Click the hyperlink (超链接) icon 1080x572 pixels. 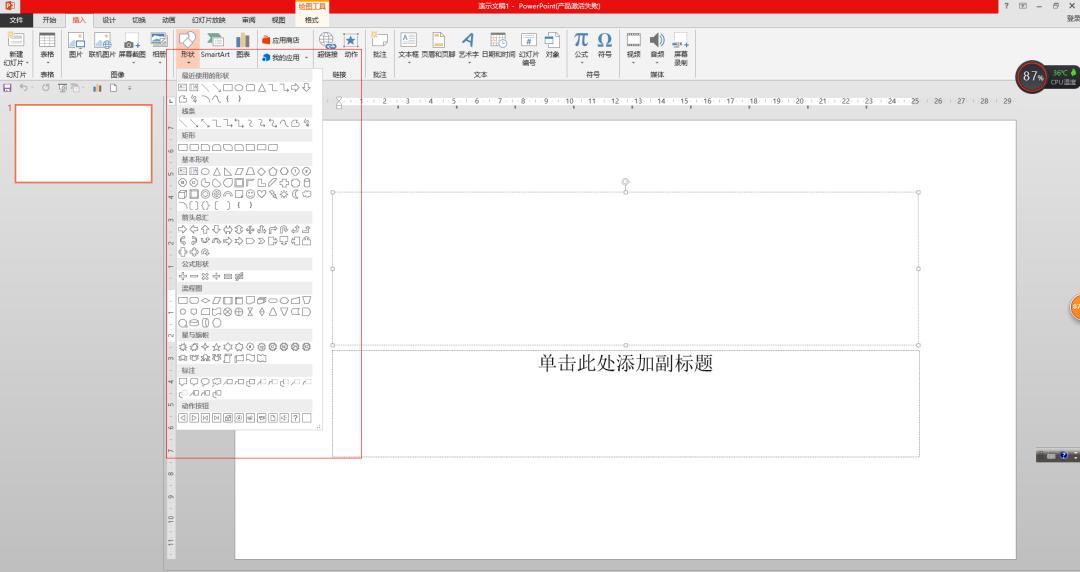coord(327,44)
